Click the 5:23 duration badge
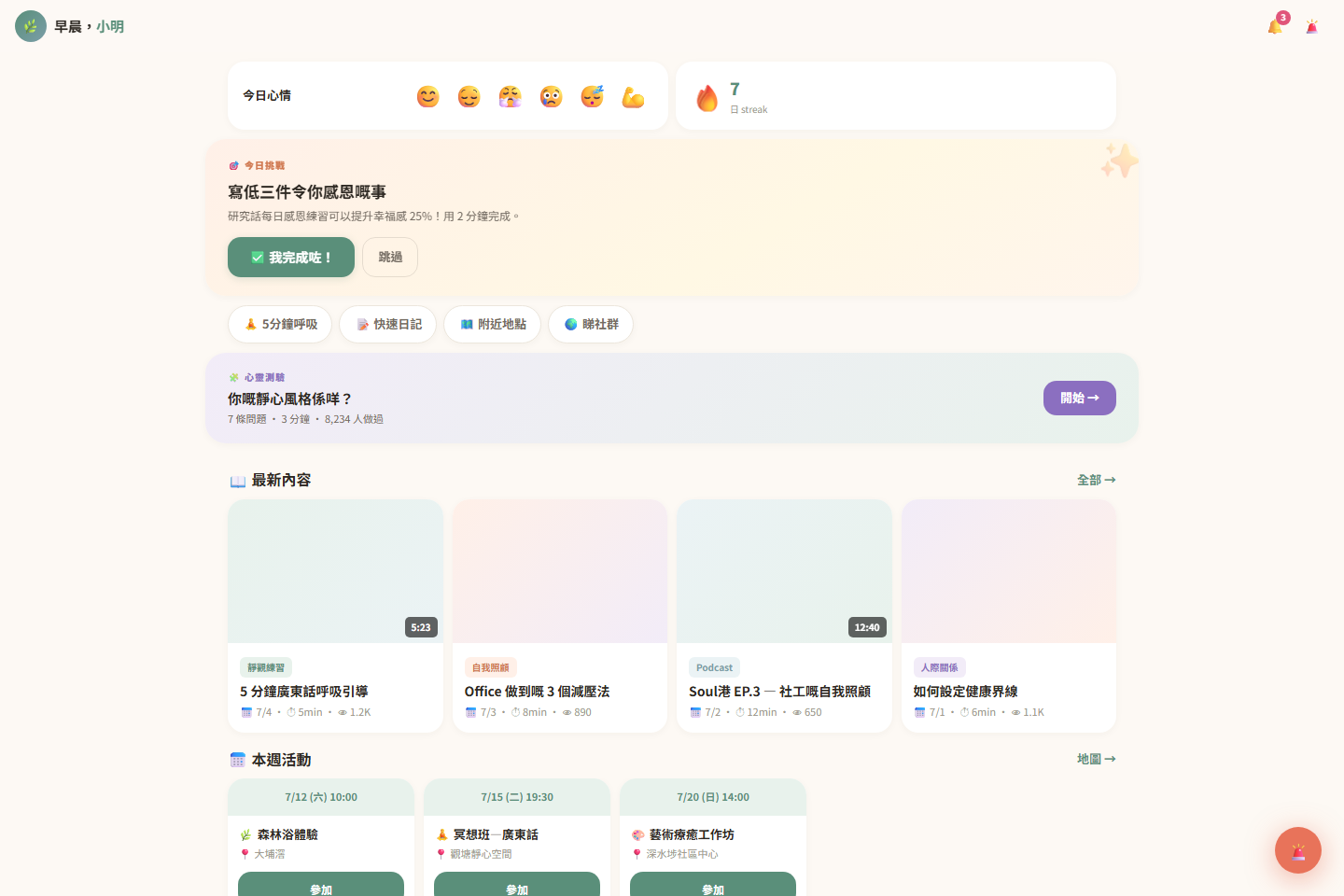Screen dimensions: 1344x896 pyautogui.click(x=421, y=627)
